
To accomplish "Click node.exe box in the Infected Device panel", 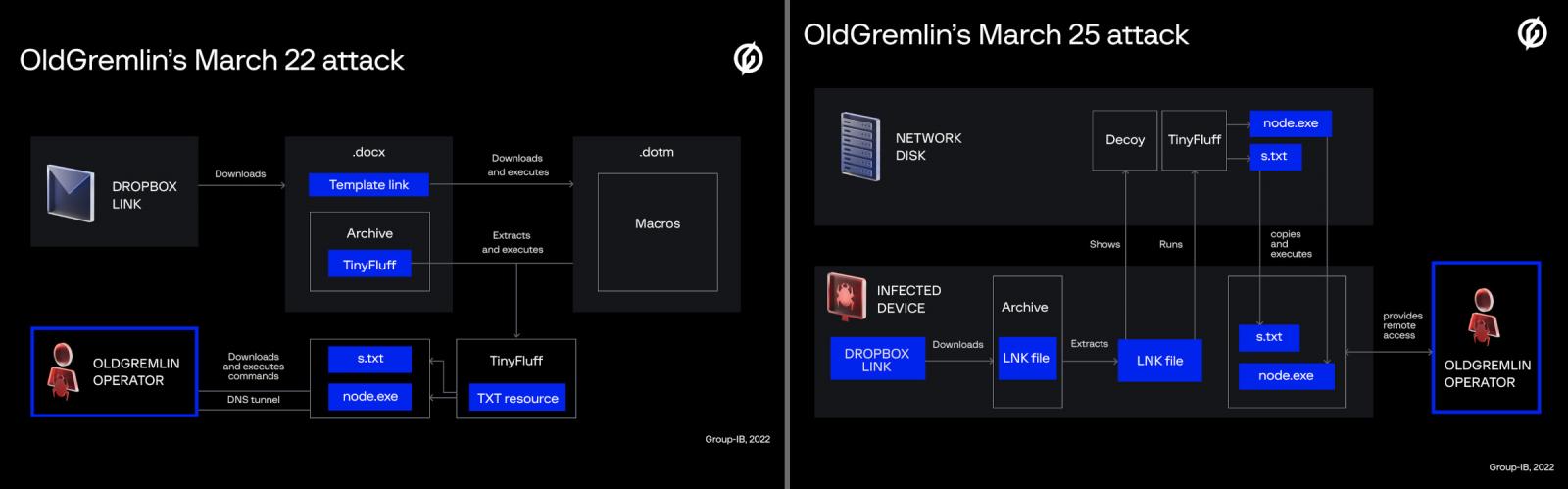I will (1285, 375).
